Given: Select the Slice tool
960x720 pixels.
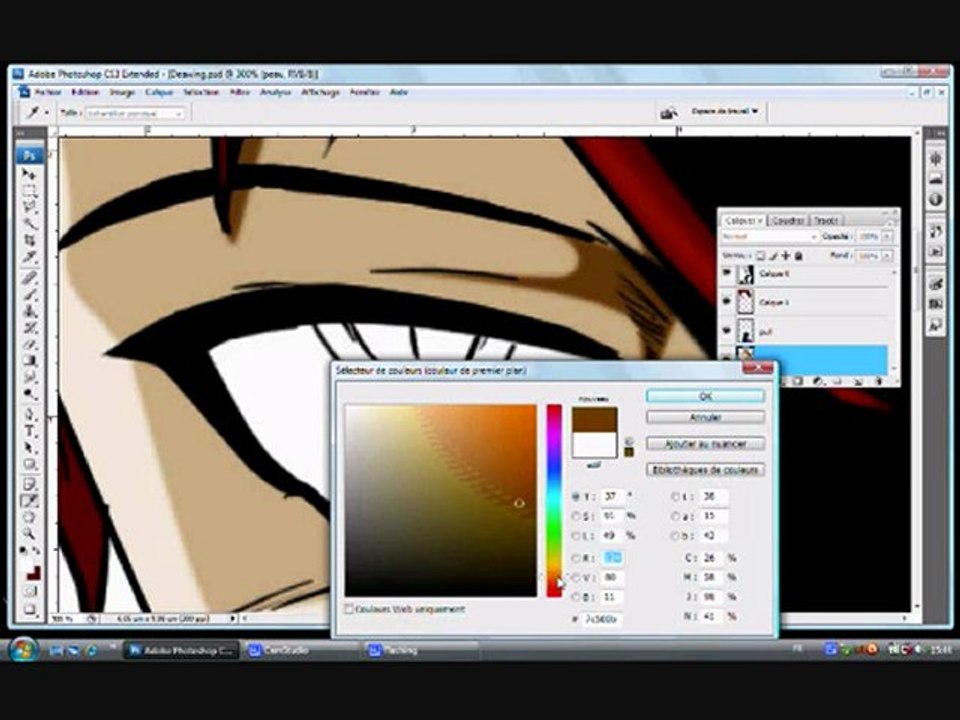Looking at the screenshot, I should [29, 257].
